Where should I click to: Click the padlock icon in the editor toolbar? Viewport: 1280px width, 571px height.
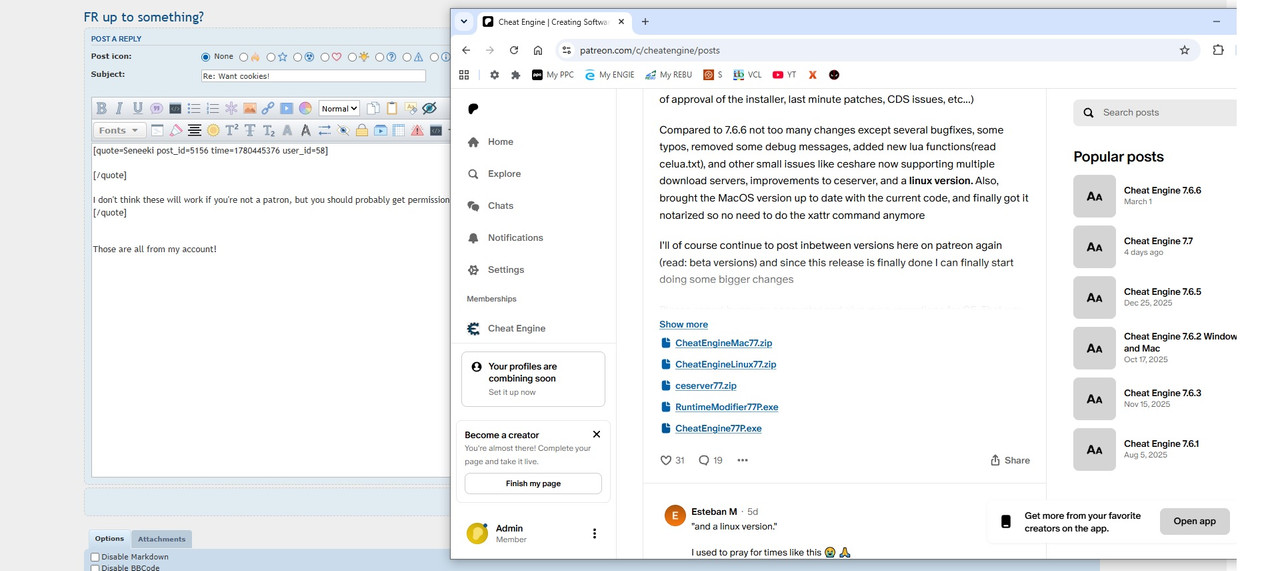point(362,130)
